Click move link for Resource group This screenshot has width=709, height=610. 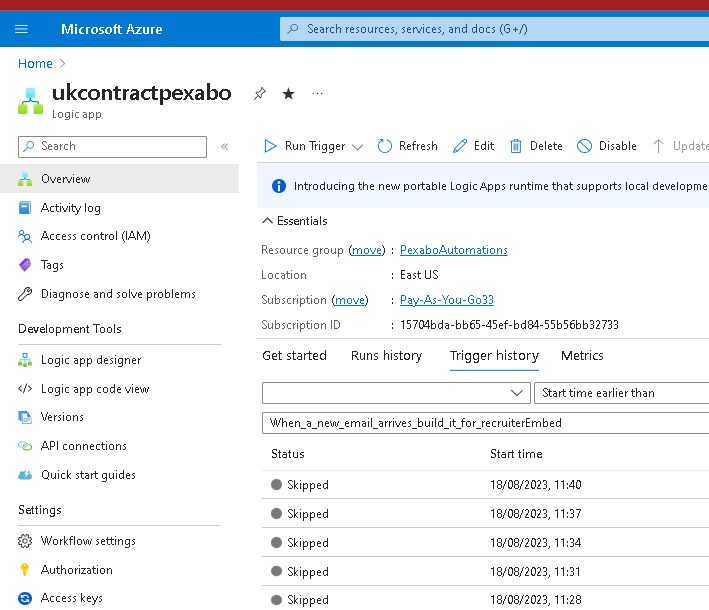[367, 250]
